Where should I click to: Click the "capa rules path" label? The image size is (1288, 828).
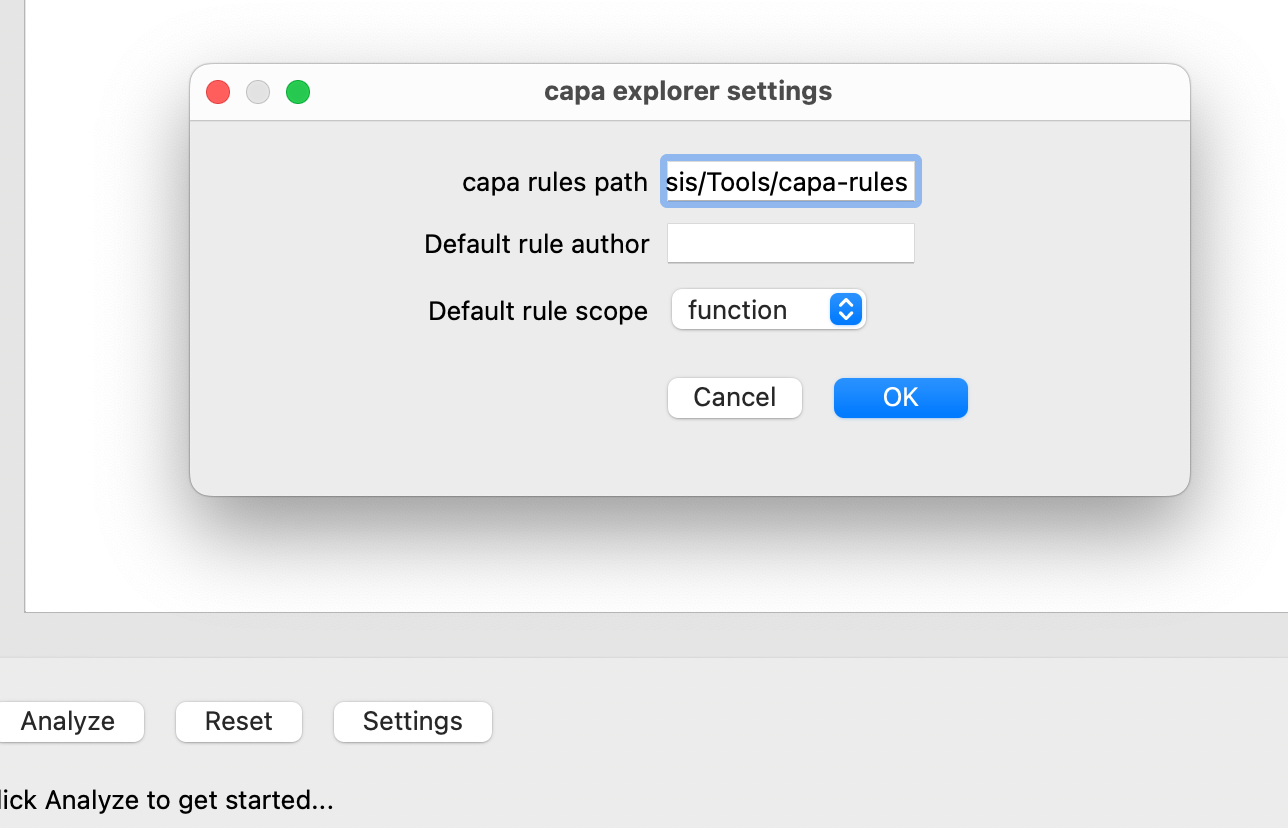click(x=555, y=183)
